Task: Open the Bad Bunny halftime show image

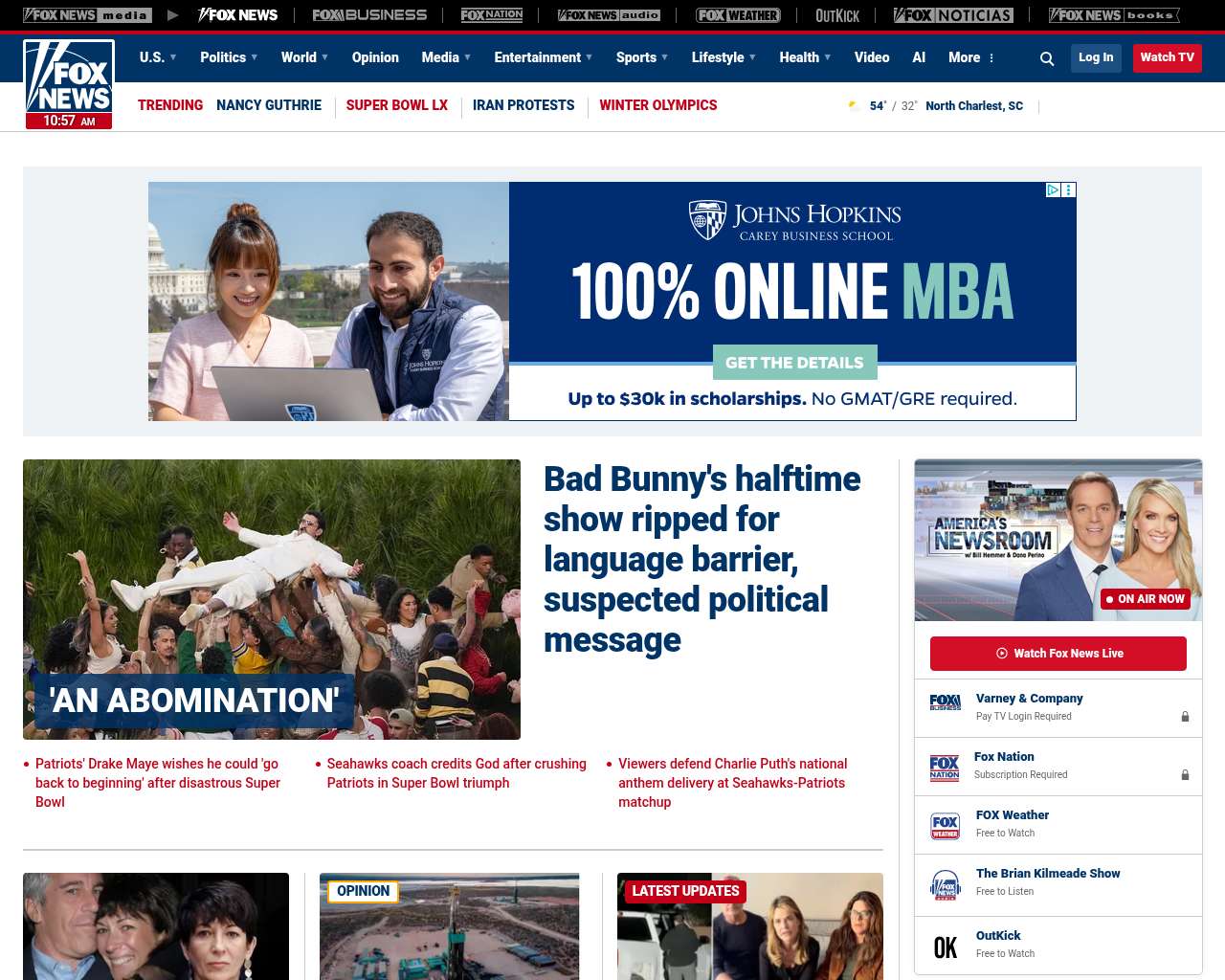Action: click(272, 599)
